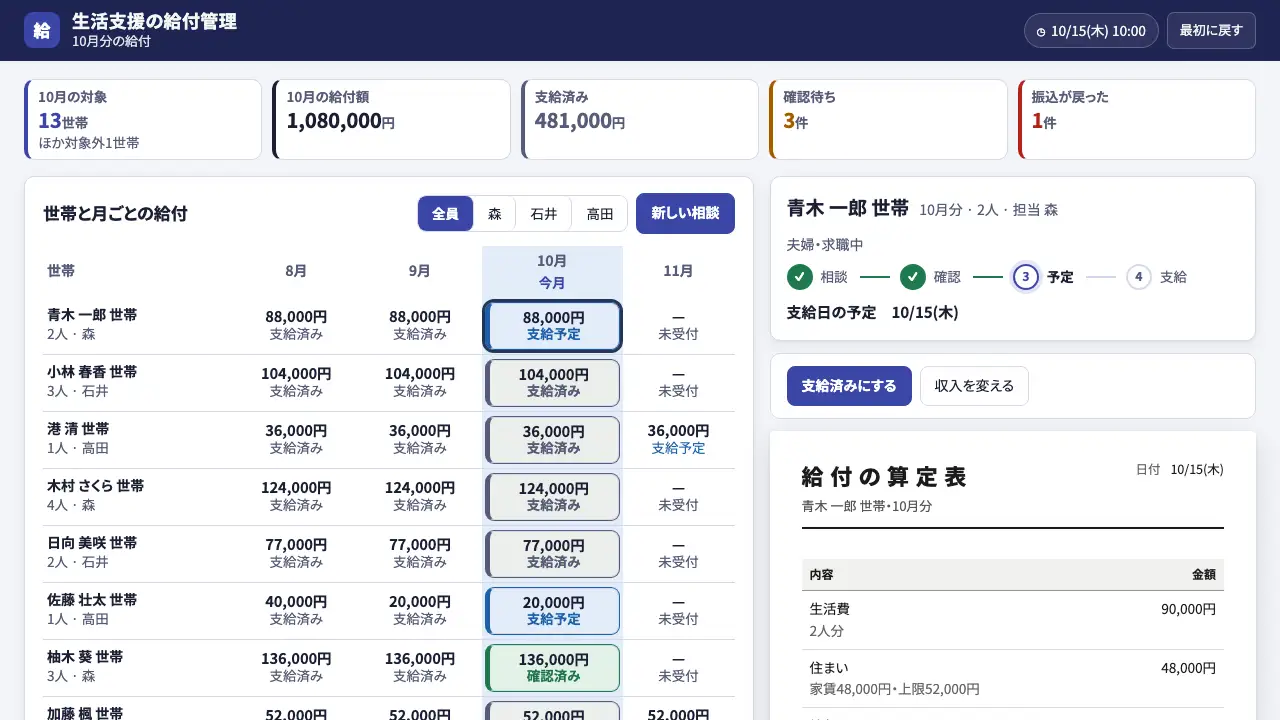Click the 確認待ち 3件 summary card

click(888, 119)
